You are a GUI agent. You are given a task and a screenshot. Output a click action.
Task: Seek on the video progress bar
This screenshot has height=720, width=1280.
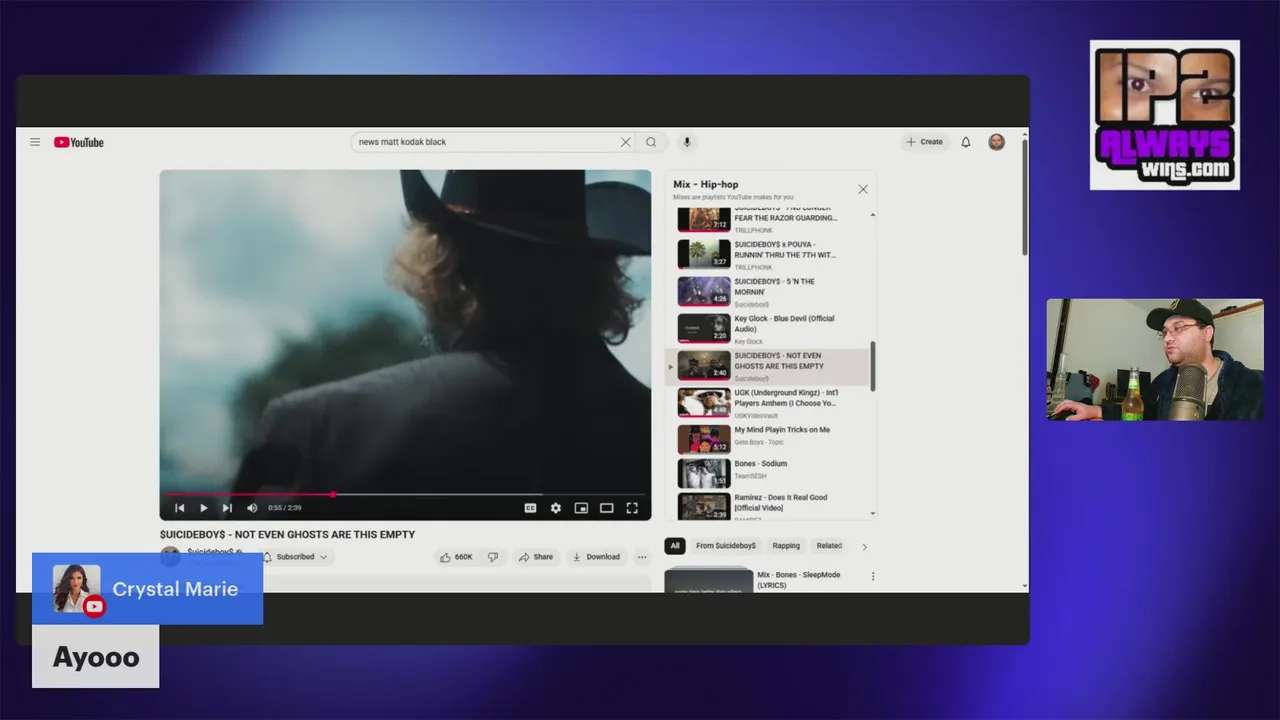pyautogui.click(x=405, y=494)
